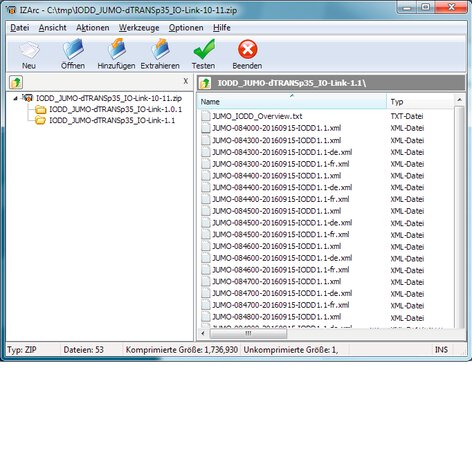This screenshot has width=472, height=455.
Task: Click the red Beenden icon
Action: click(247, 49)
